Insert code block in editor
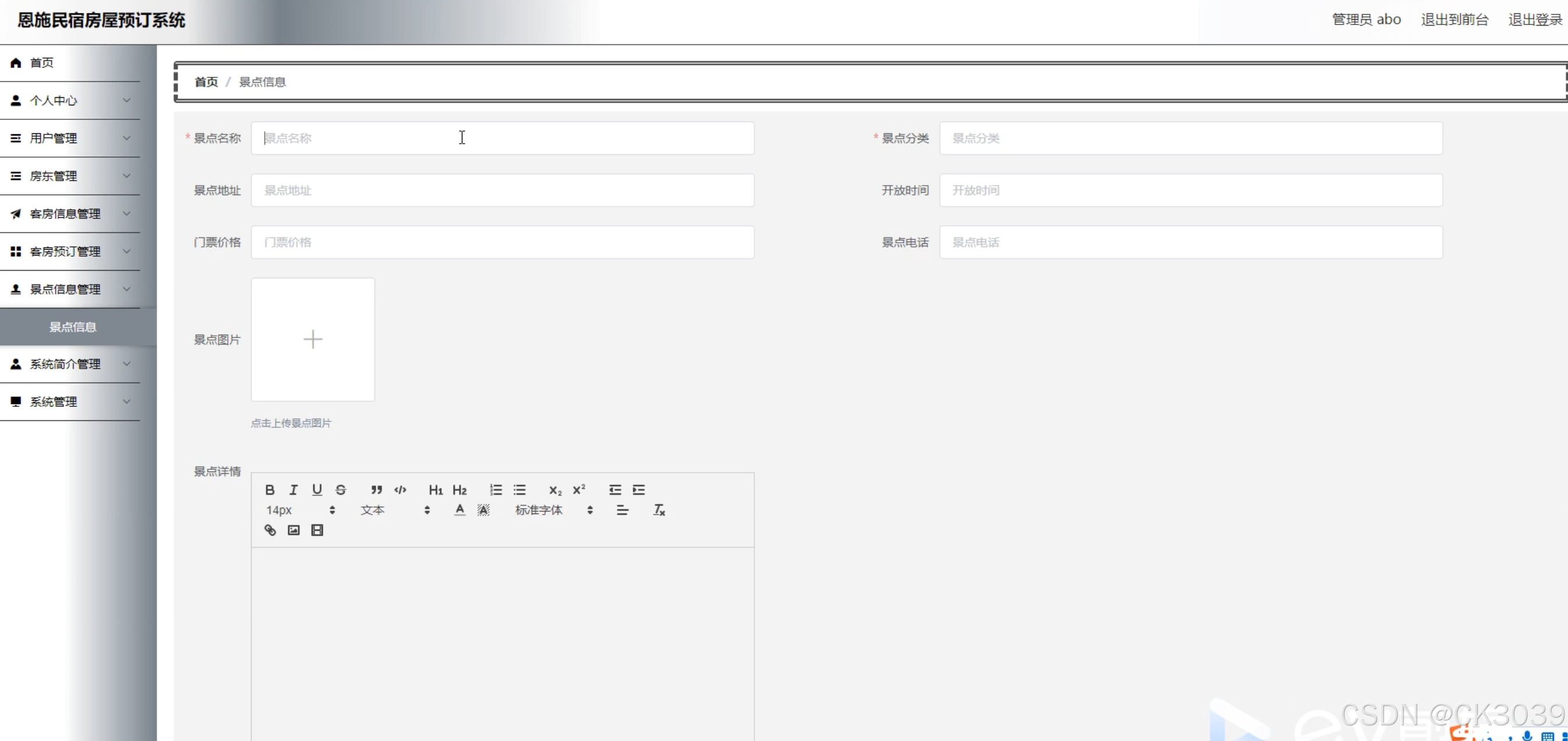Screen dimensions: 1568x741 [400, 490]
